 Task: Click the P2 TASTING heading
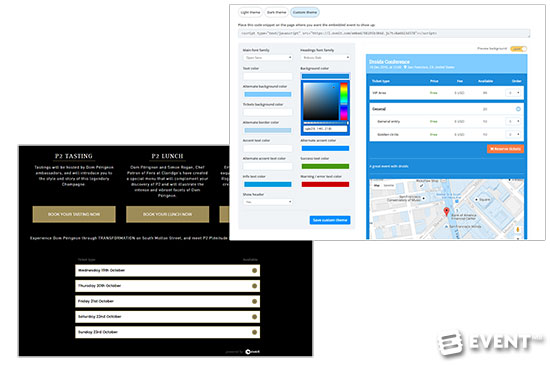(x=74, y=156)
